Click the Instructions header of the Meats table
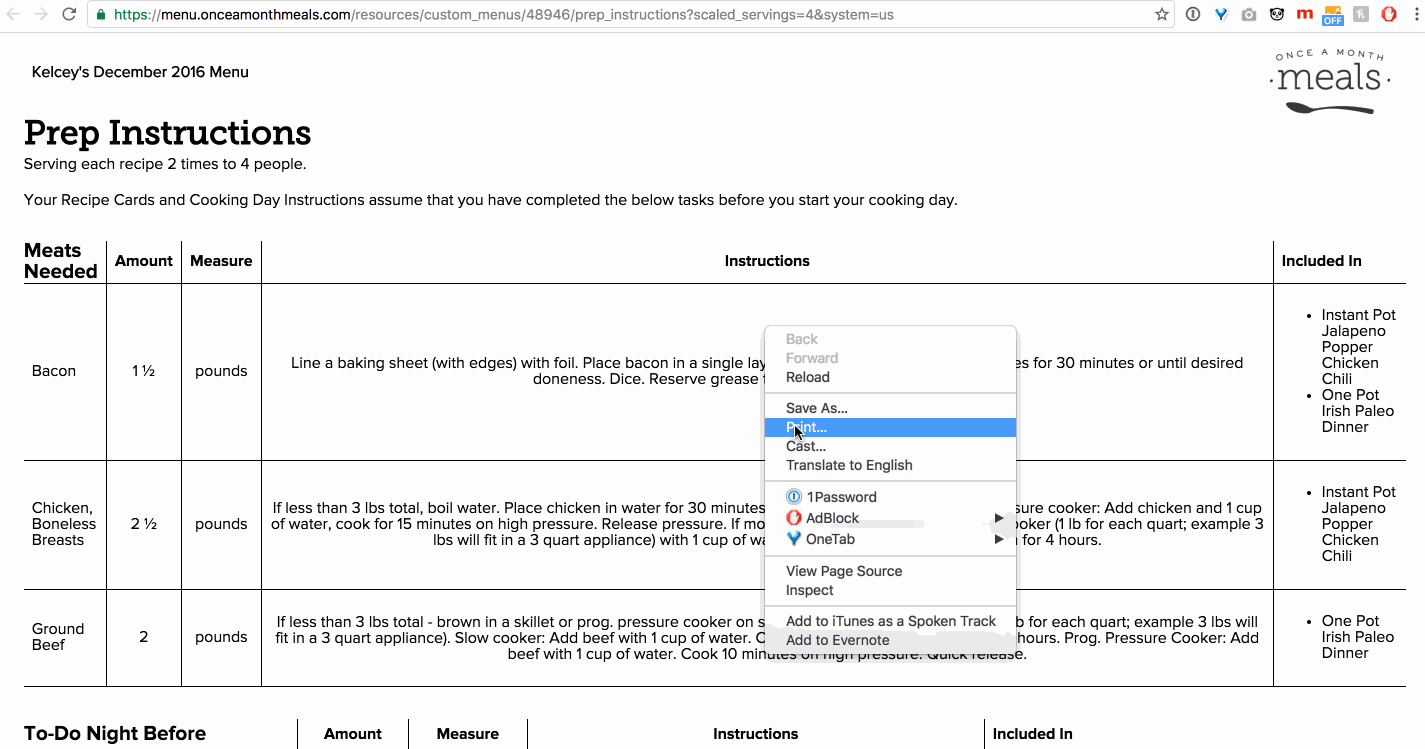This screenshot has width=1425, height=749. (x=767, y=261)
